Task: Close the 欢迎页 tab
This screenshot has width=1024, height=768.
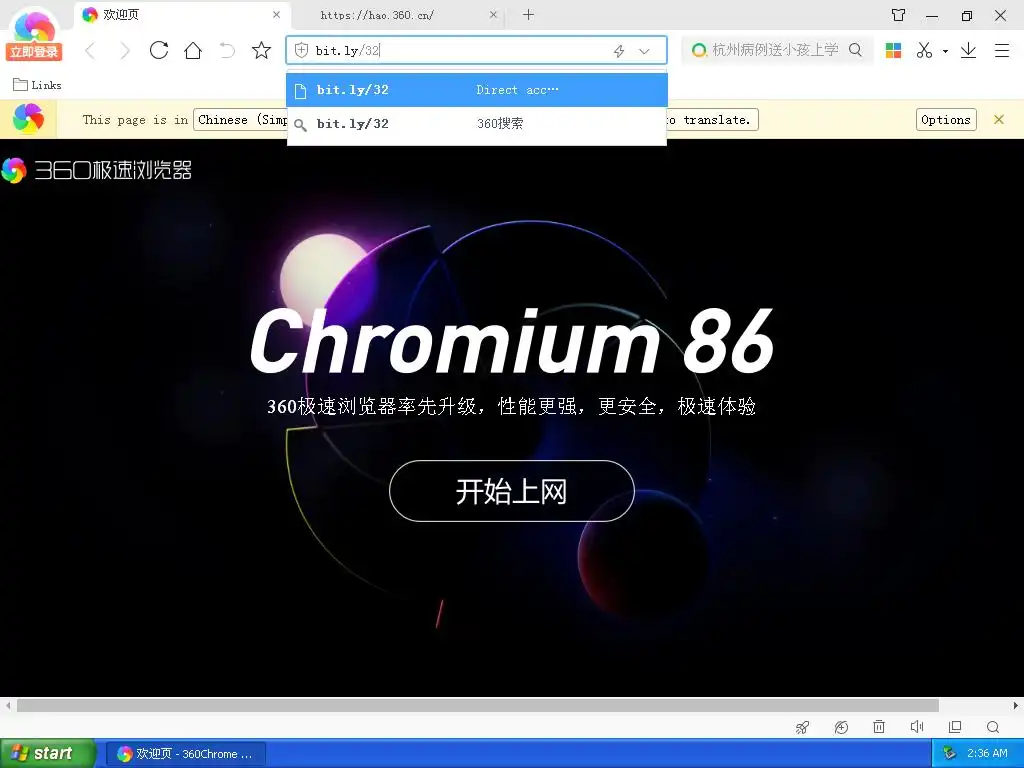Action: coord(277,14)
